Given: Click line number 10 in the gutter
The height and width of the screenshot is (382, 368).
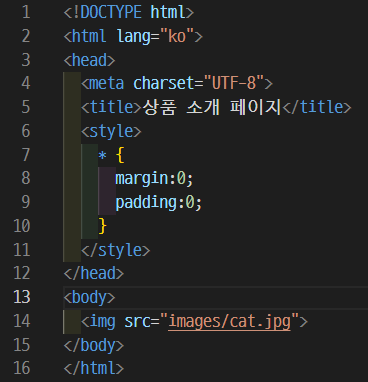Looking at the screenshot, I should click(22, 226).
